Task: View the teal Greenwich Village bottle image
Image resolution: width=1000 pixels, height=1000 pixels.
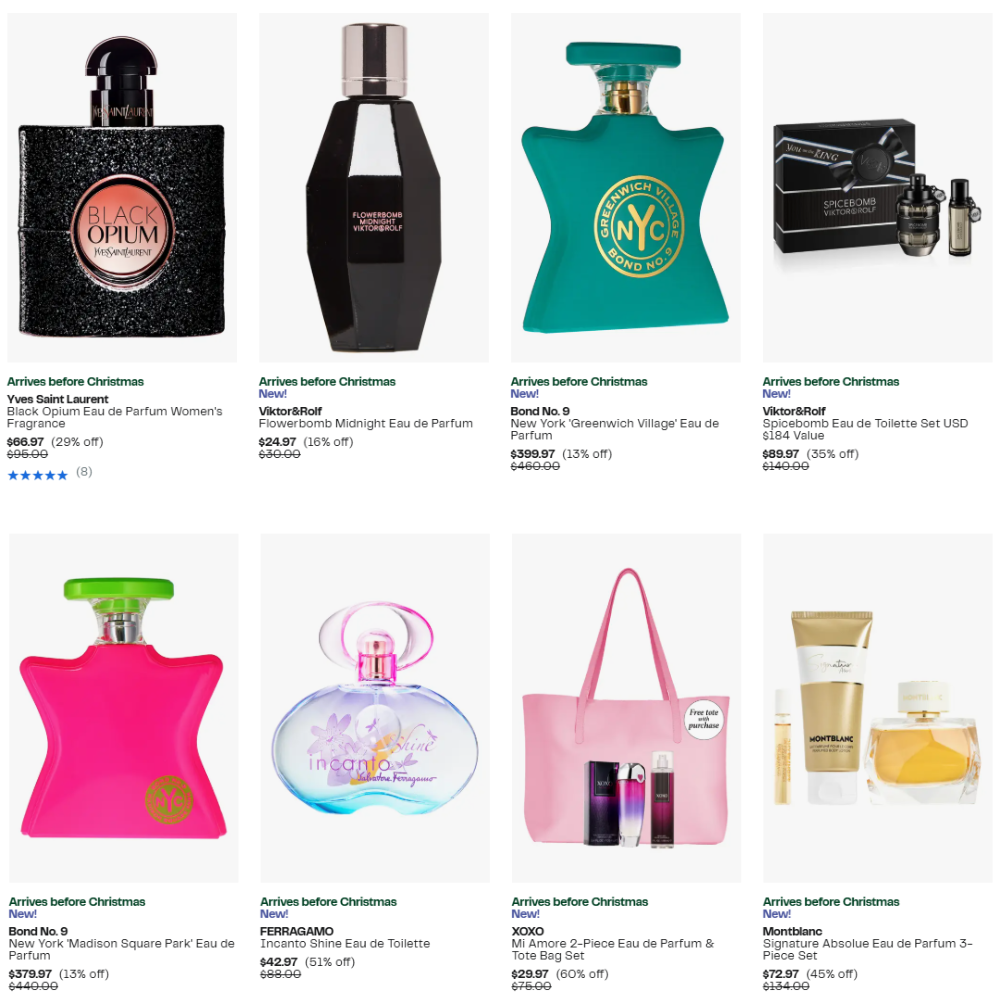Action: coord(626,188)
